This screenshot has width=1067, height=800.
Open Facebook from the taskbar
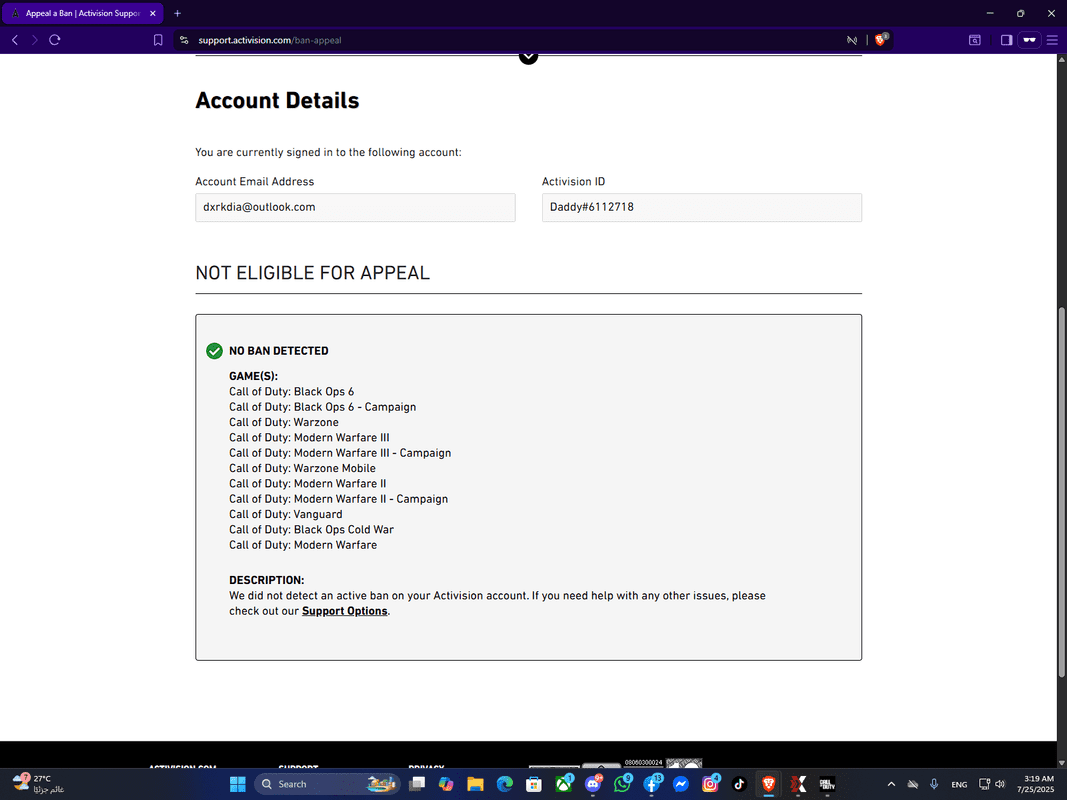pos(651,784)
